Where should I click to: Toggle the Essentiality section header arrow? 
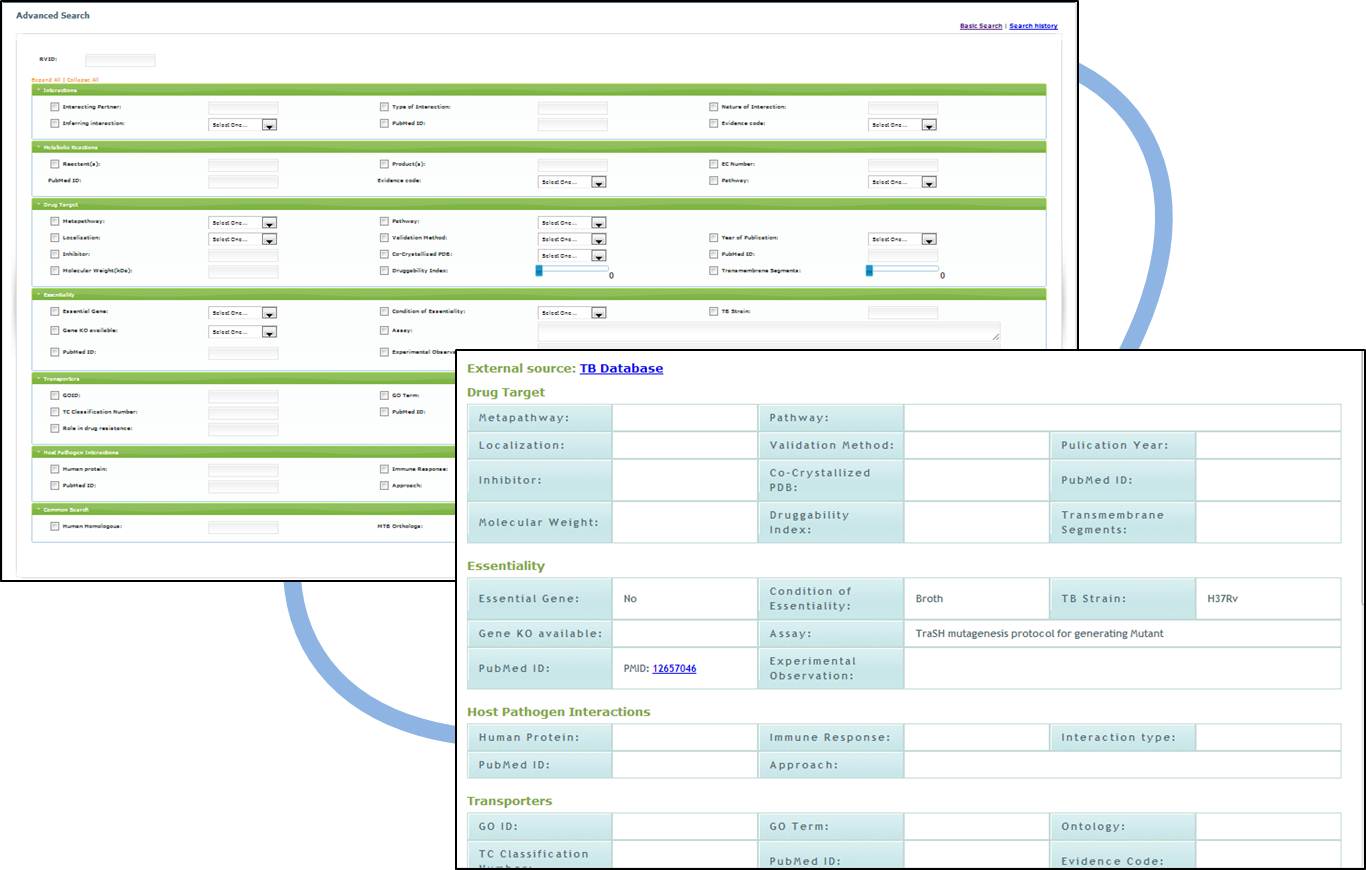point(37,295)
